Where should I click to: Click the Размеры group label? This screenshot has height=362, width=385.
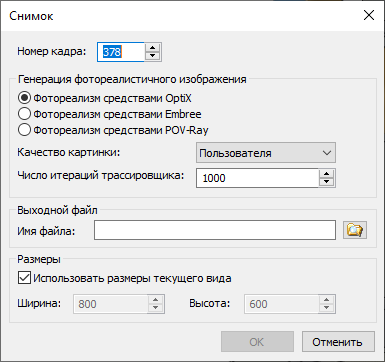39,259
